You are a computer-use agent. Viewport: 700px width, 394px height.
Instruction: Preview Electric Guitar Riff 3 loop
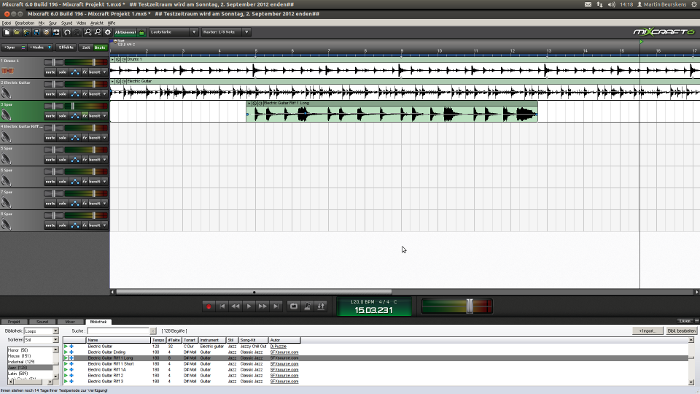(66, 381)
